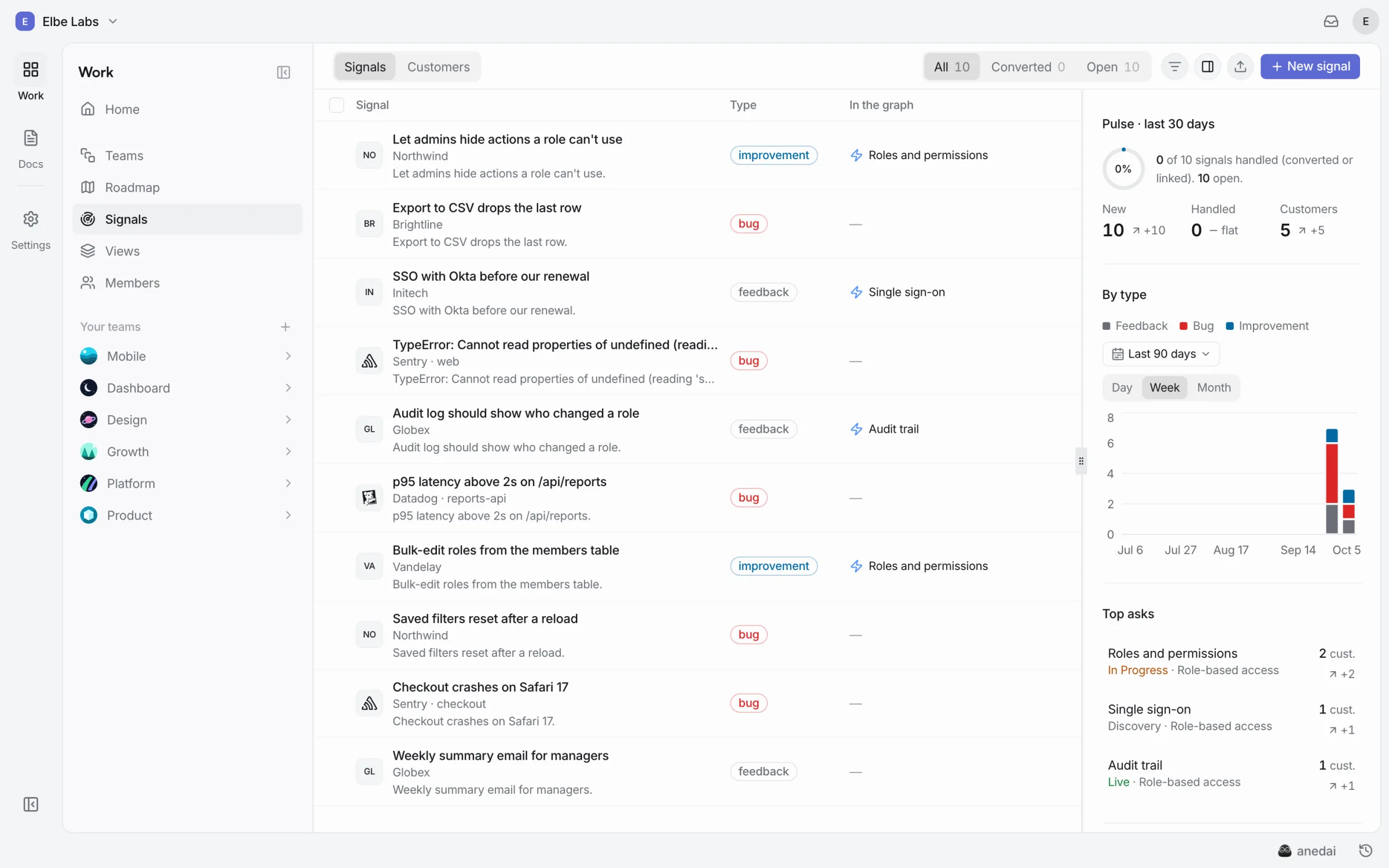
Task: Open the Docs section
Action: (x=31, y=149)
